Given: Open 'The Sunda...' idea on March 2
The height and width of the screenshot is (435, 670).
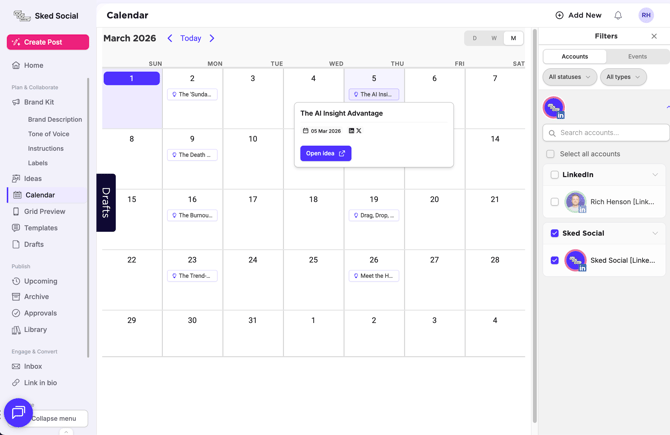Looking at the screenshot, I should (192, 94).
